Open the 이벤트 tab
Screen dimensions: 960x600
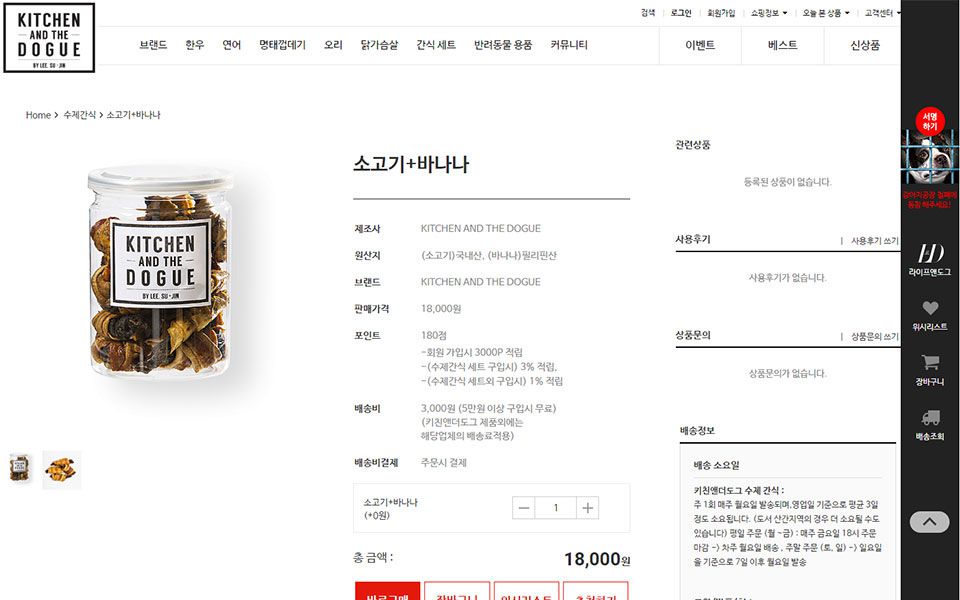click(x=700, y=45)
